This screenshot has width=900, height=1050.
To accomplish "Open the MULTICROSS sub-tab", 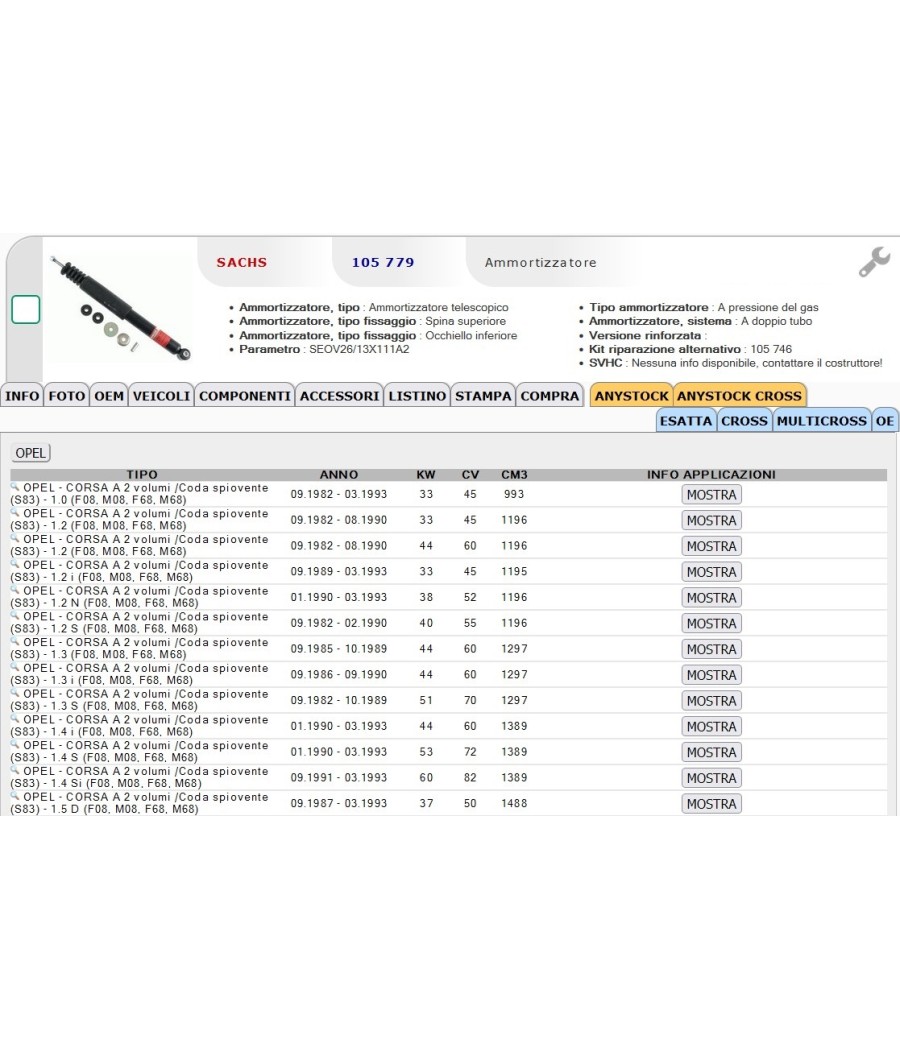I will [x=822, y=421].
